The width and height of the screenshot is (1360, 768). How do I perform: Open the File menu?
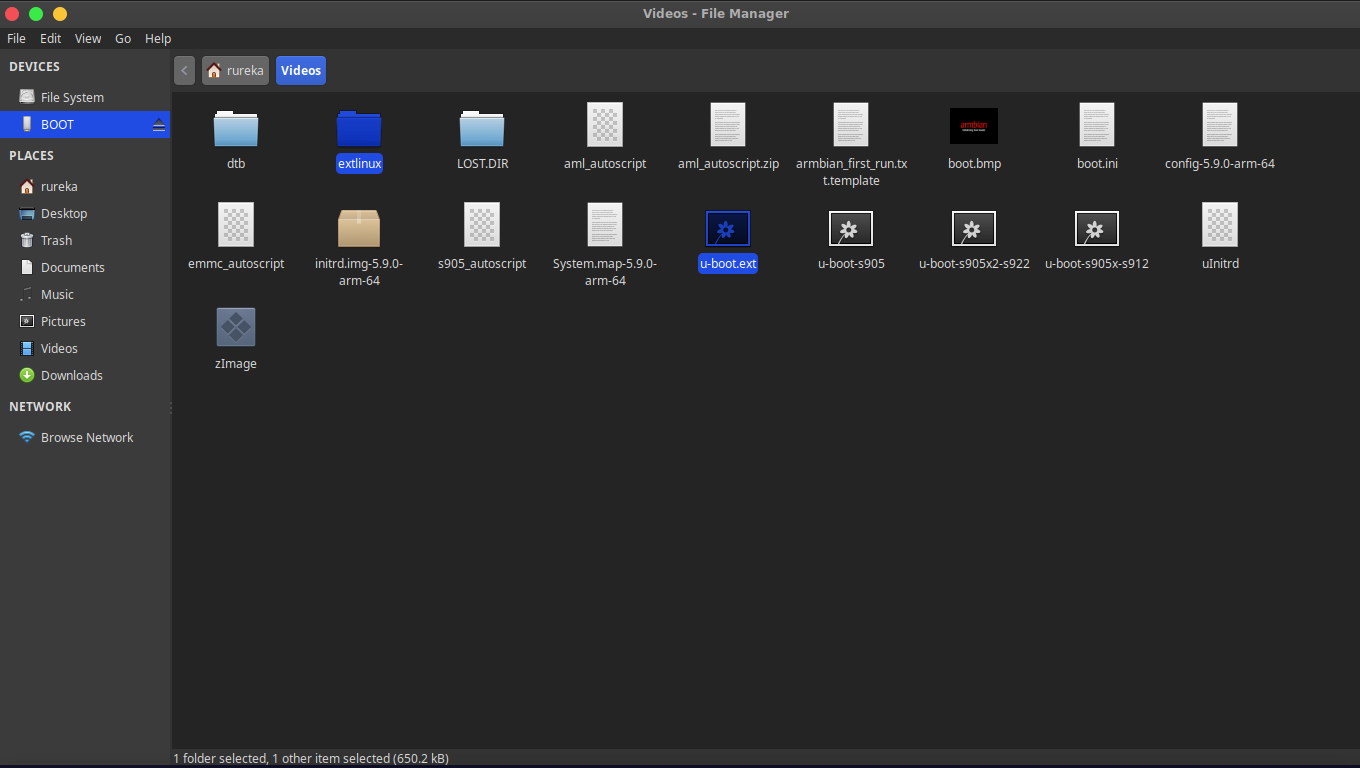[17, 38]
